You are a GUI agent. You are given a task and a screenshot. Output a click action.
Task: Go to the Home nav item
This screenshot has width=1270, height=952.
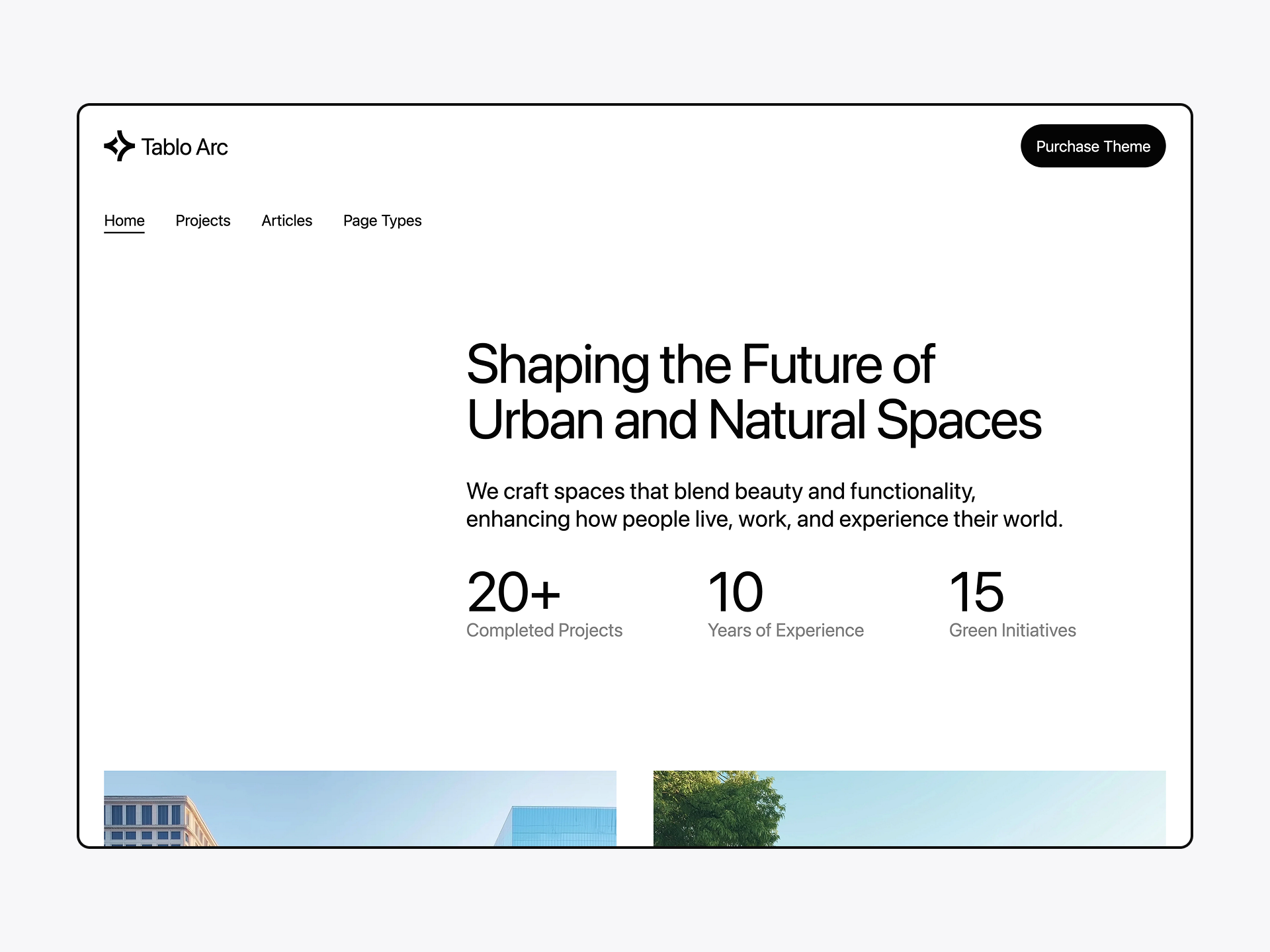(x=124, y=221)
